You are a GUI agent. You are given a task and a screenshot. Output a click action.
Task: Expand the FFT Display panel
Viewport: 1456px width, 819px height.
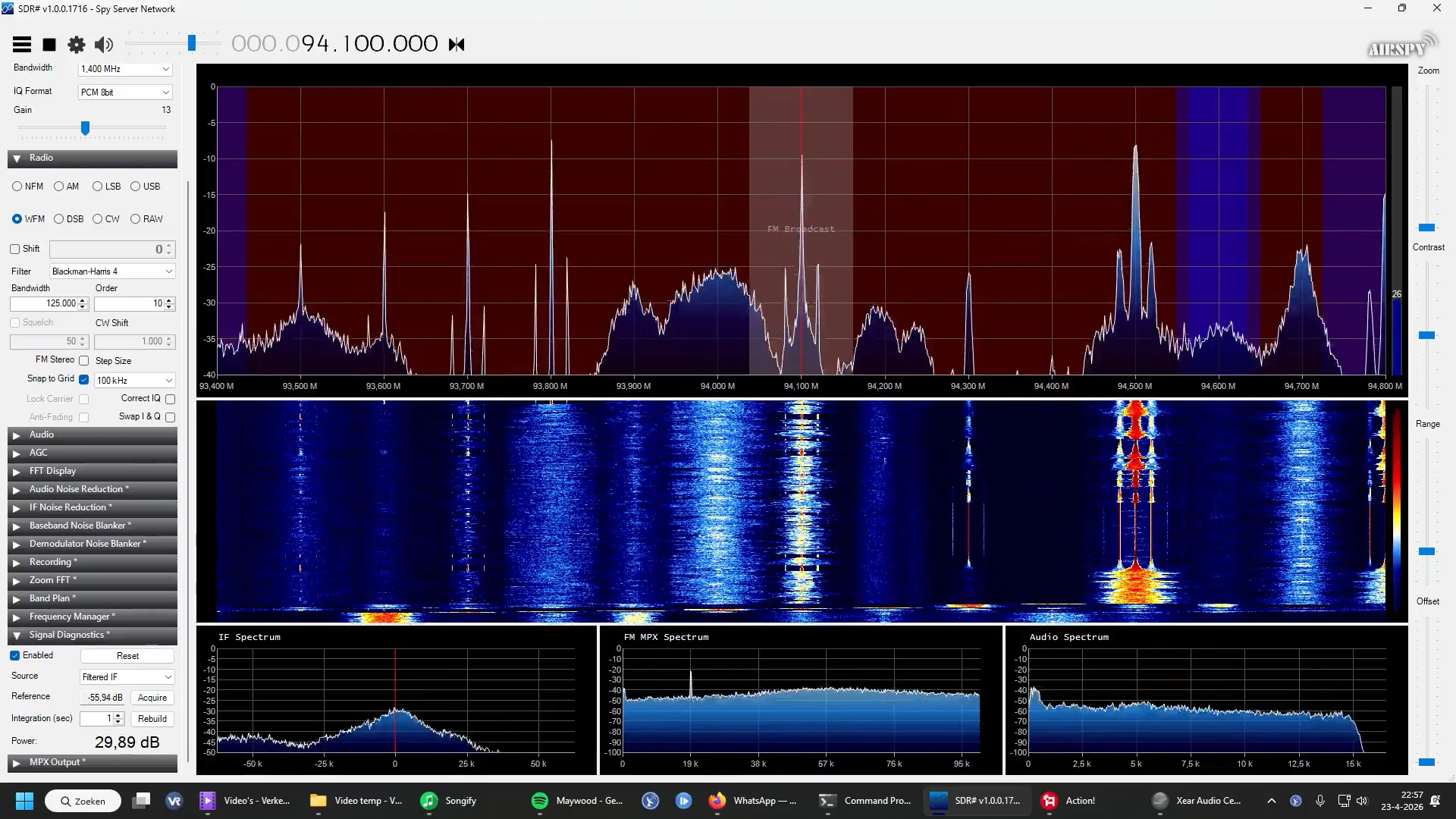point(93,472)
